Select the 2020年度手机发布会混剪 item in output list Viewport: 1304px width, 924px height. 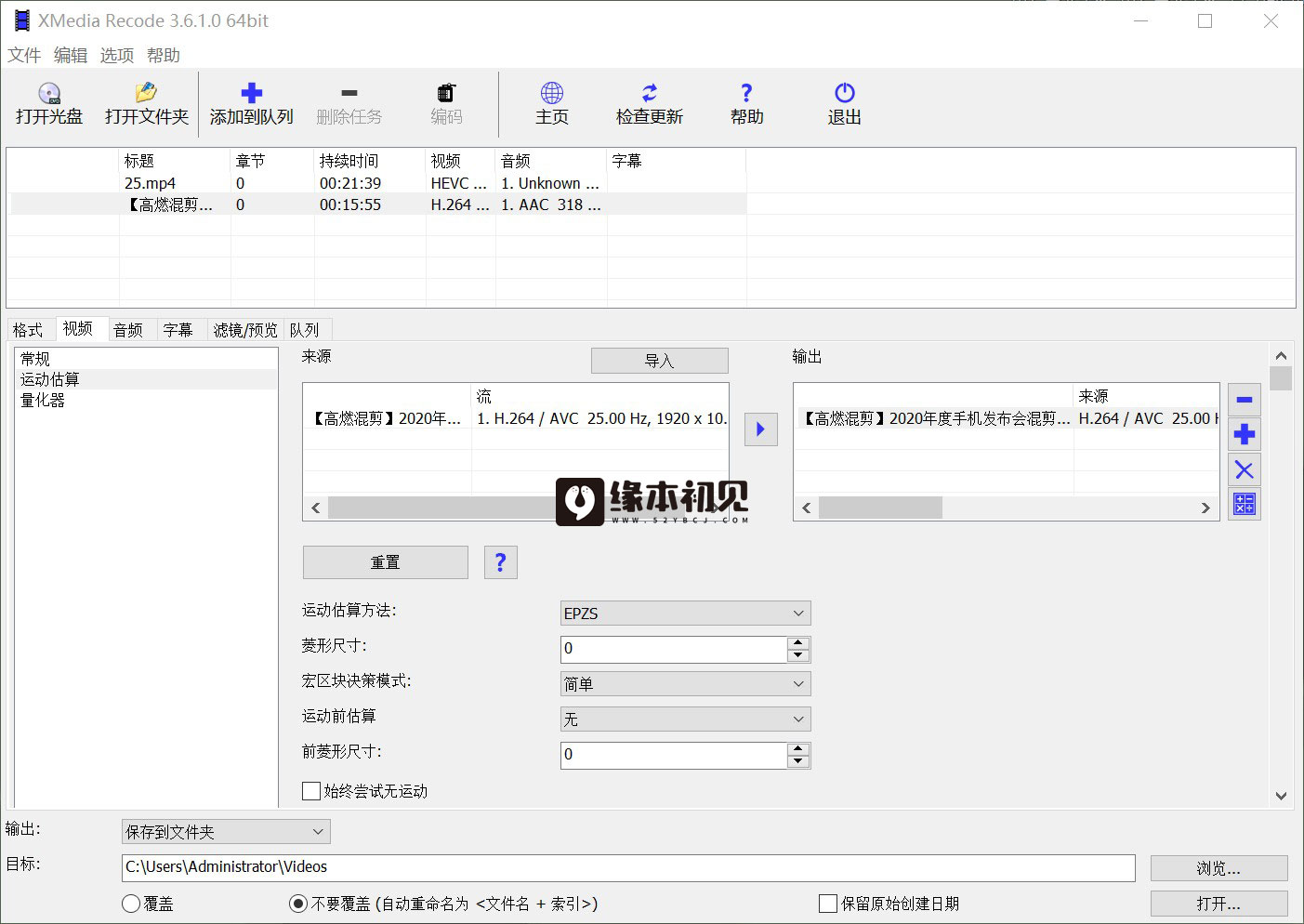[1006, 418]
